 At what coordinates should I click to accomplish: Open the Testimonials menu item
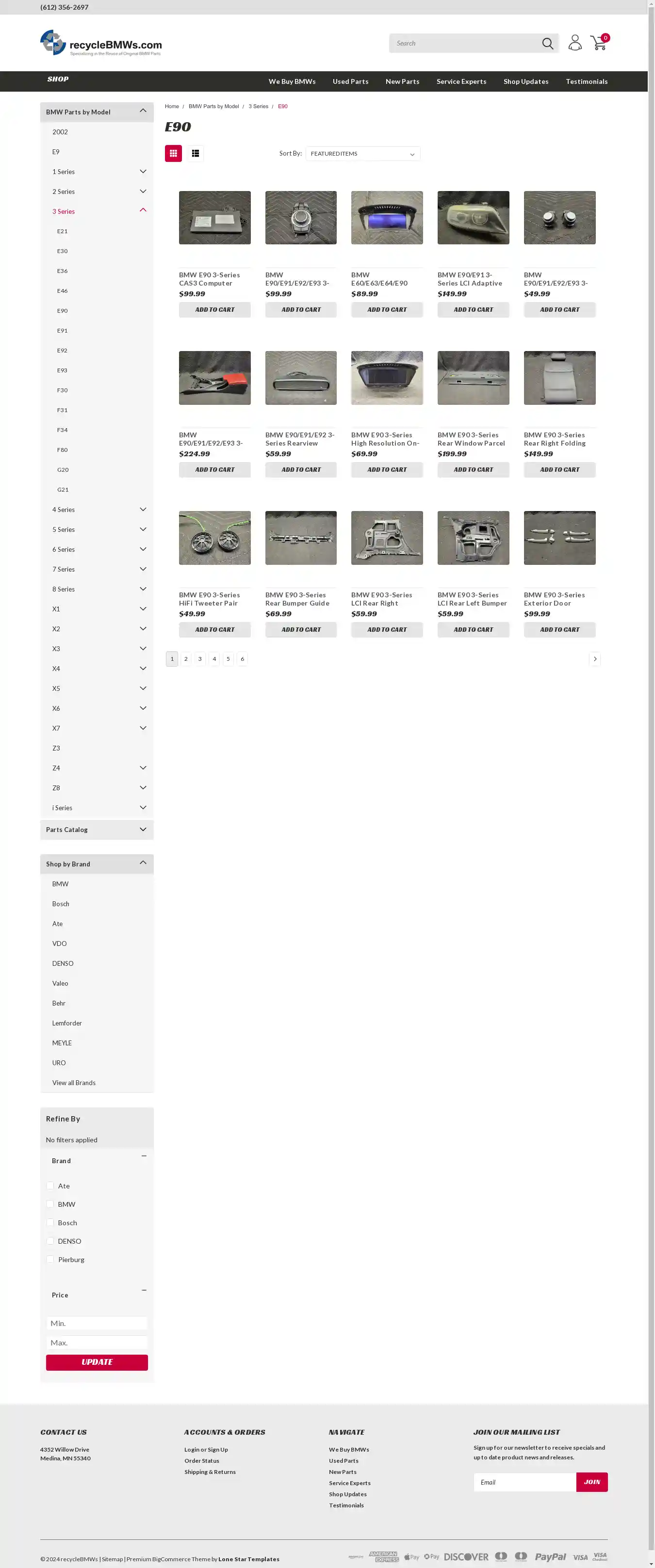click(x=586, y=81)
